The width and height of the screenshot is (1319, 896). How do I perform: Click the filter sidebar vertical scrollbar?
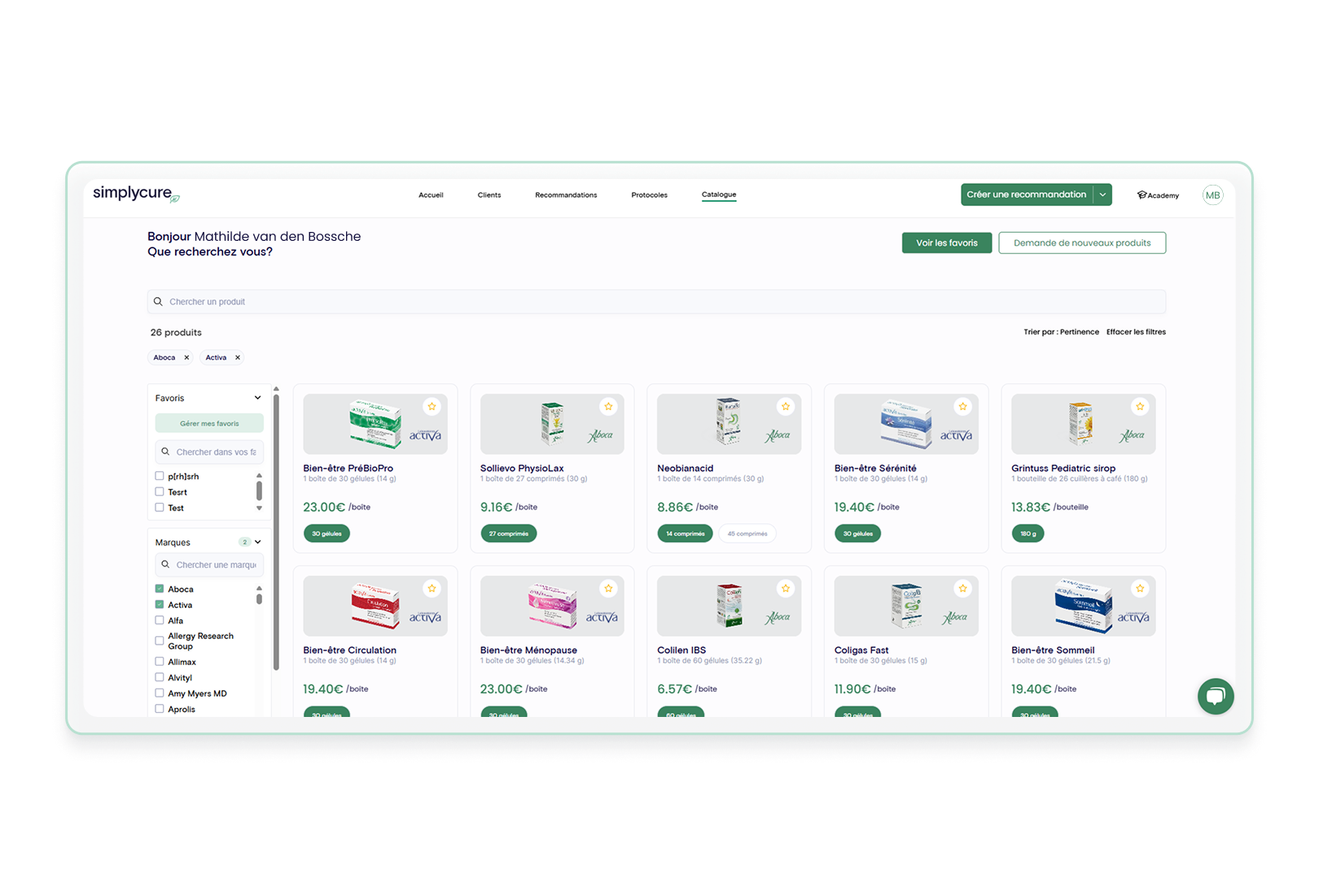pos(276,532)
